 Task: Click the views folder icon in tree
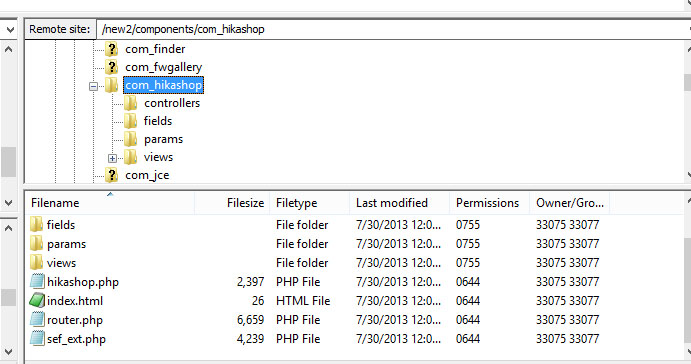pos(131,157)
